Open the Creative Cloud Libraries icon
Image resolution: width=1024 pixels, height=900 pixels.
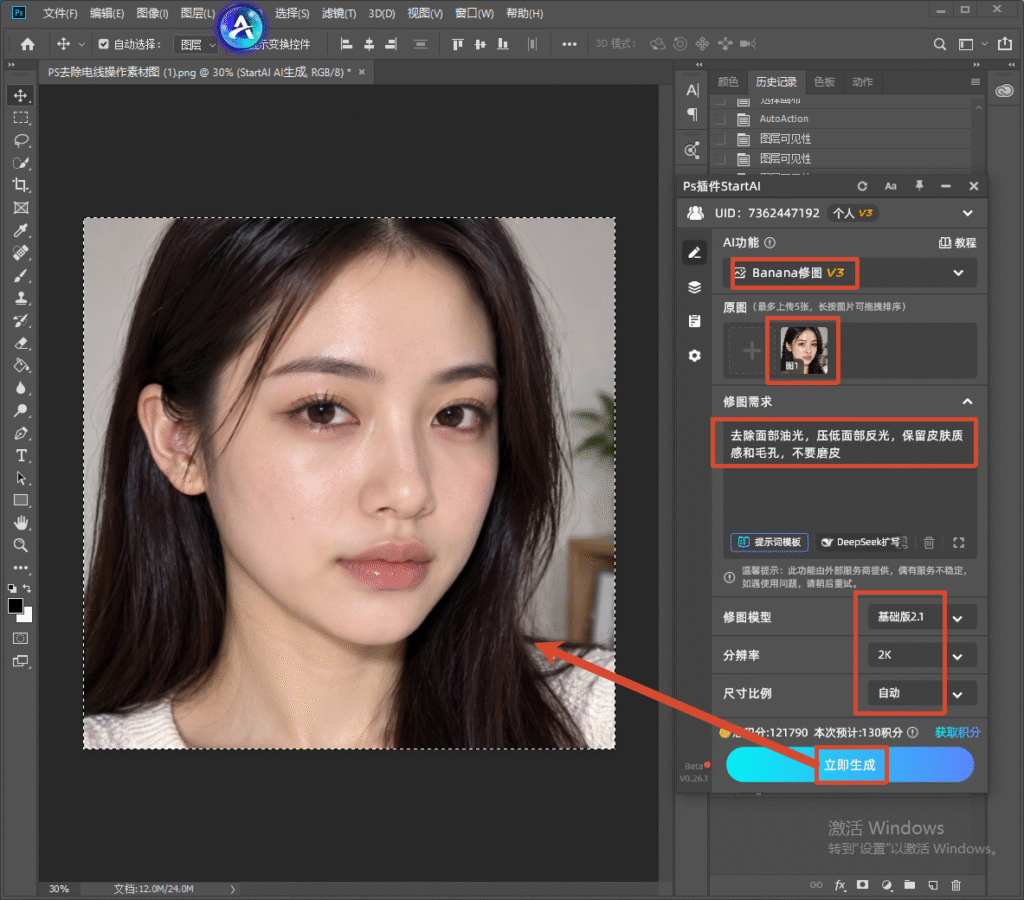pyautogui.click(x=1004, y=91)
